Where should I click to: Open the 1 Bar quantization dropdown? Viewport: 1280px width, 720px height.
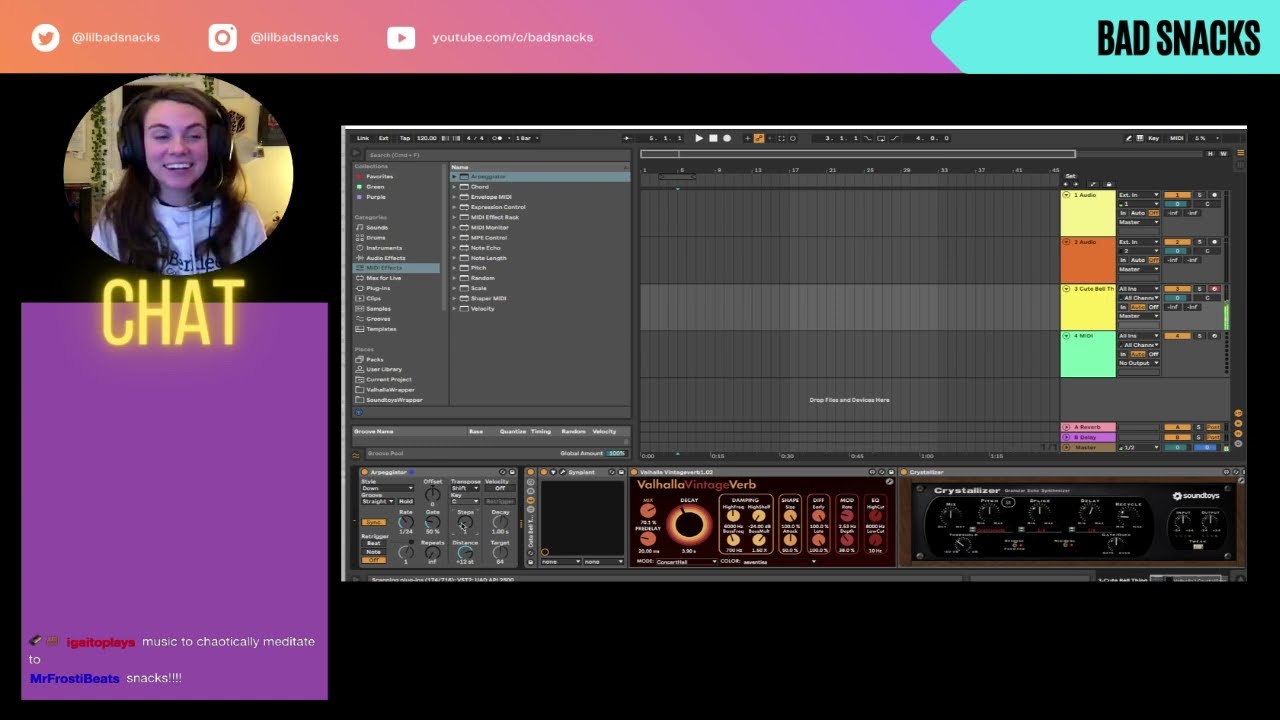526,138
